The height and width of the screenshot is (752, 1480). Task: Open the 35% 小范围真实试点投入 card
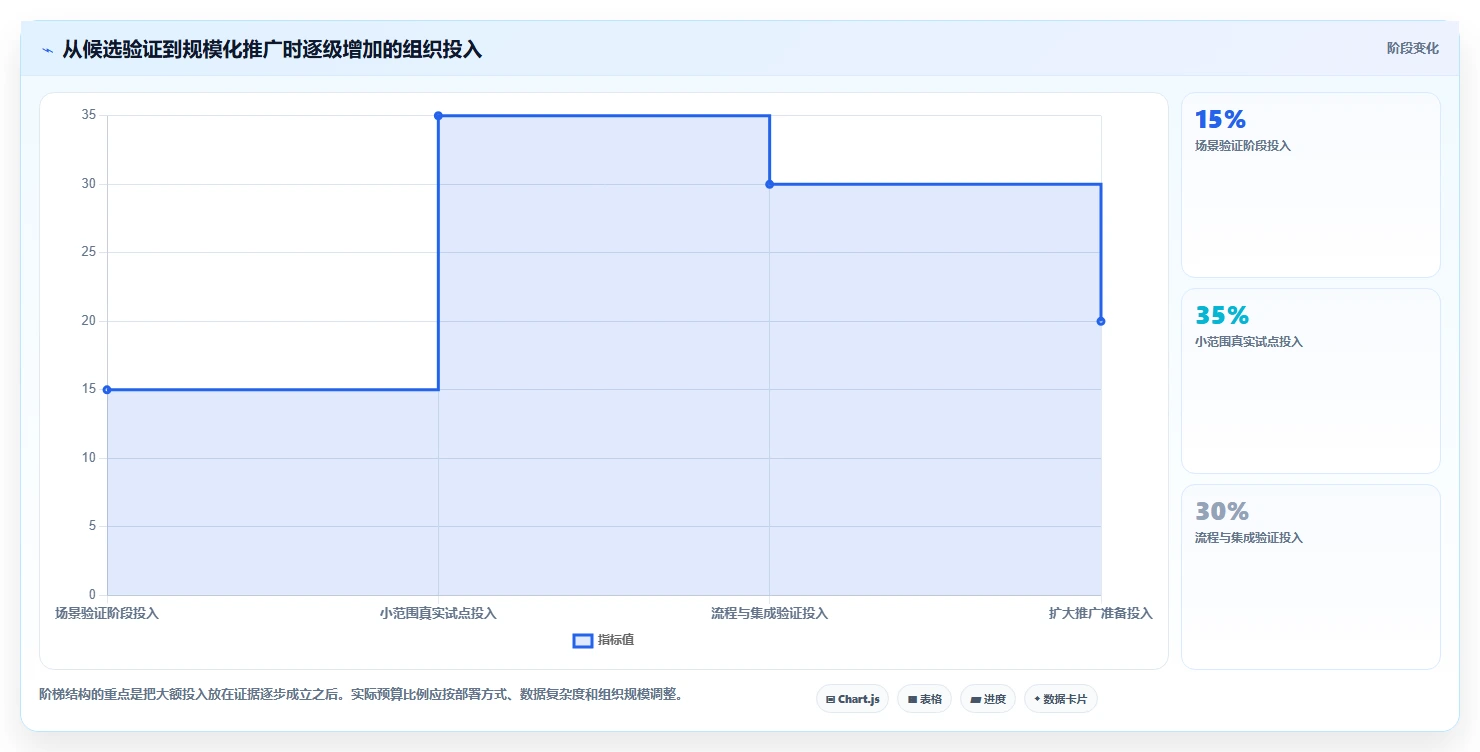coord(1310,381)
